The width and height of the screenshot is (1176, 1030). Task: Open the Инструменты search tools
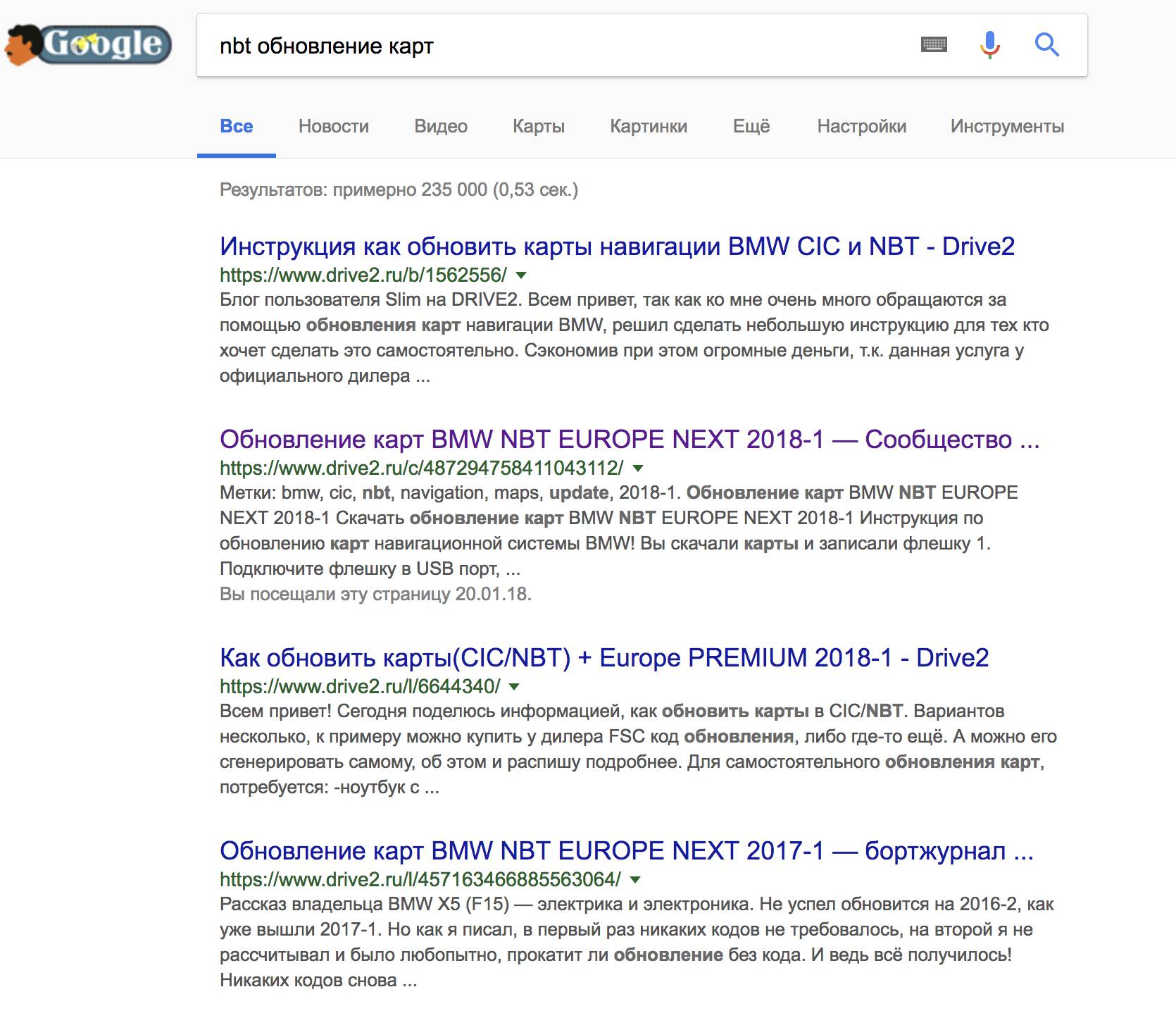coord(1007,127)
